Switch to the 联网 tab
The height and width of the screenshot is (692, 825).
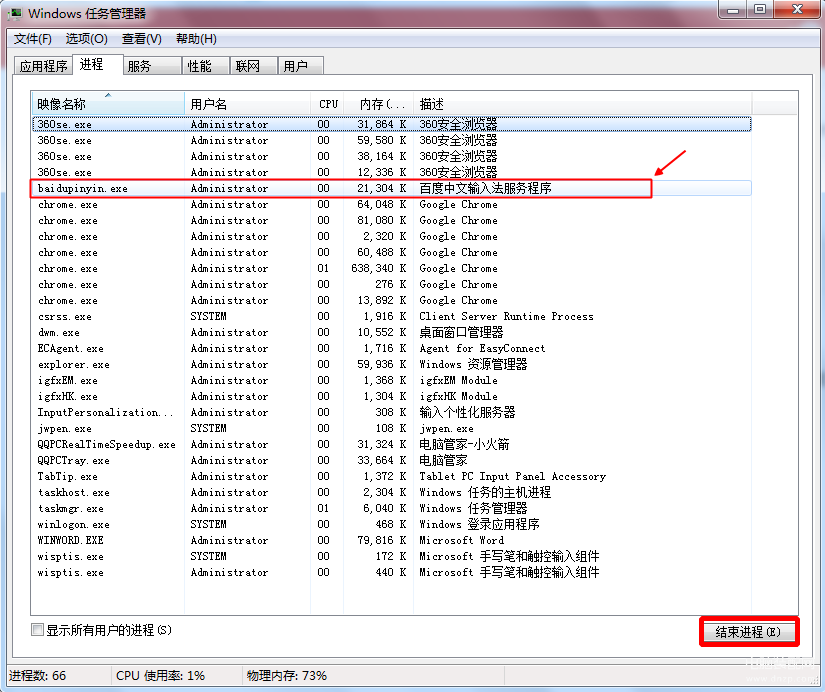pos(254,66)
